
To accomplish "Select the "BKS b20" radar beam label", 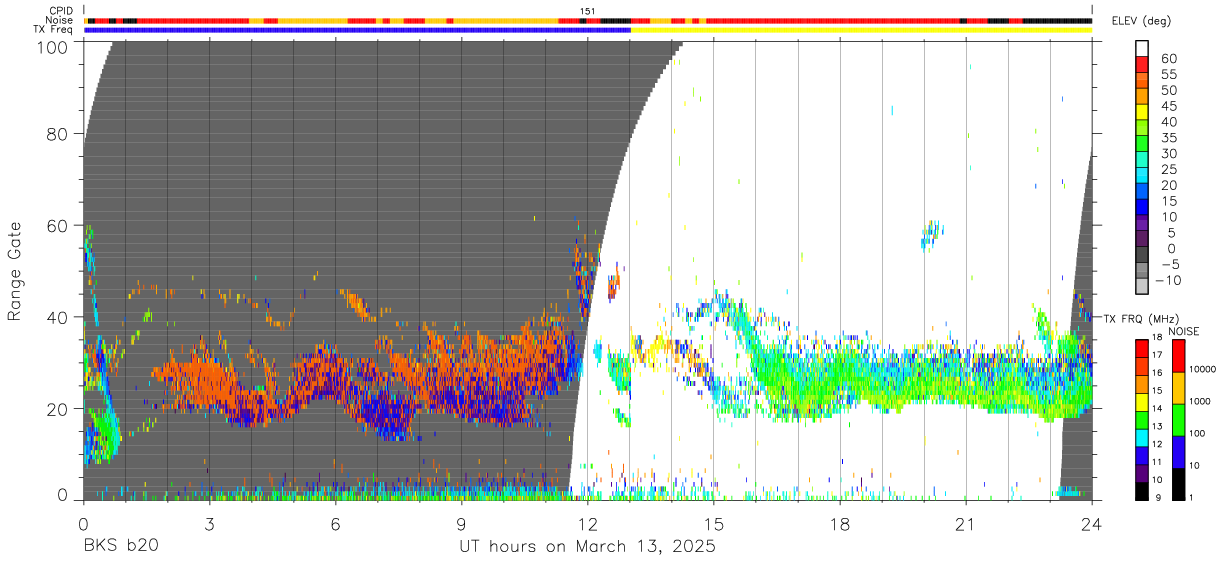I will coord(120,546).
